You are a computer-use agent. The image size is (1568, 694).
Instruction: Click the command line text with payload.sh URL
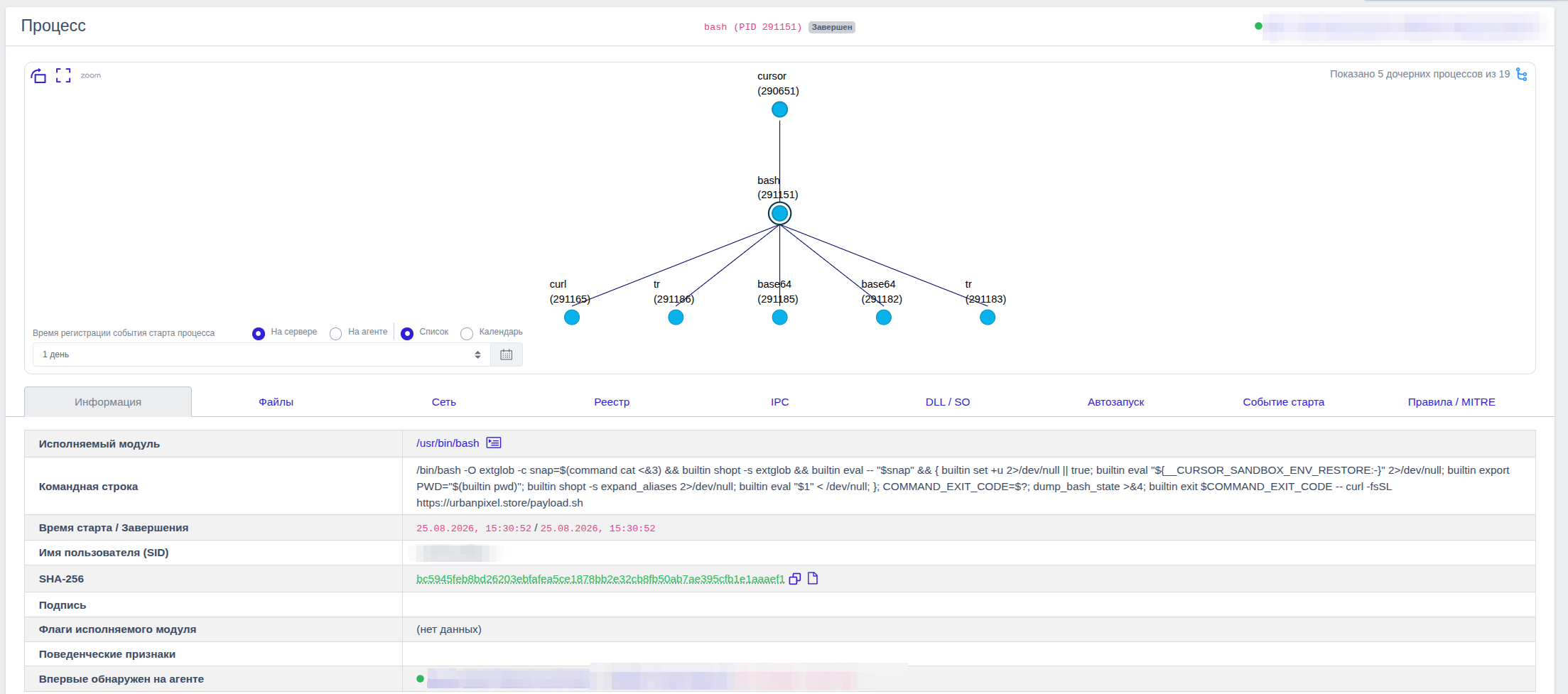pos(963,487)
